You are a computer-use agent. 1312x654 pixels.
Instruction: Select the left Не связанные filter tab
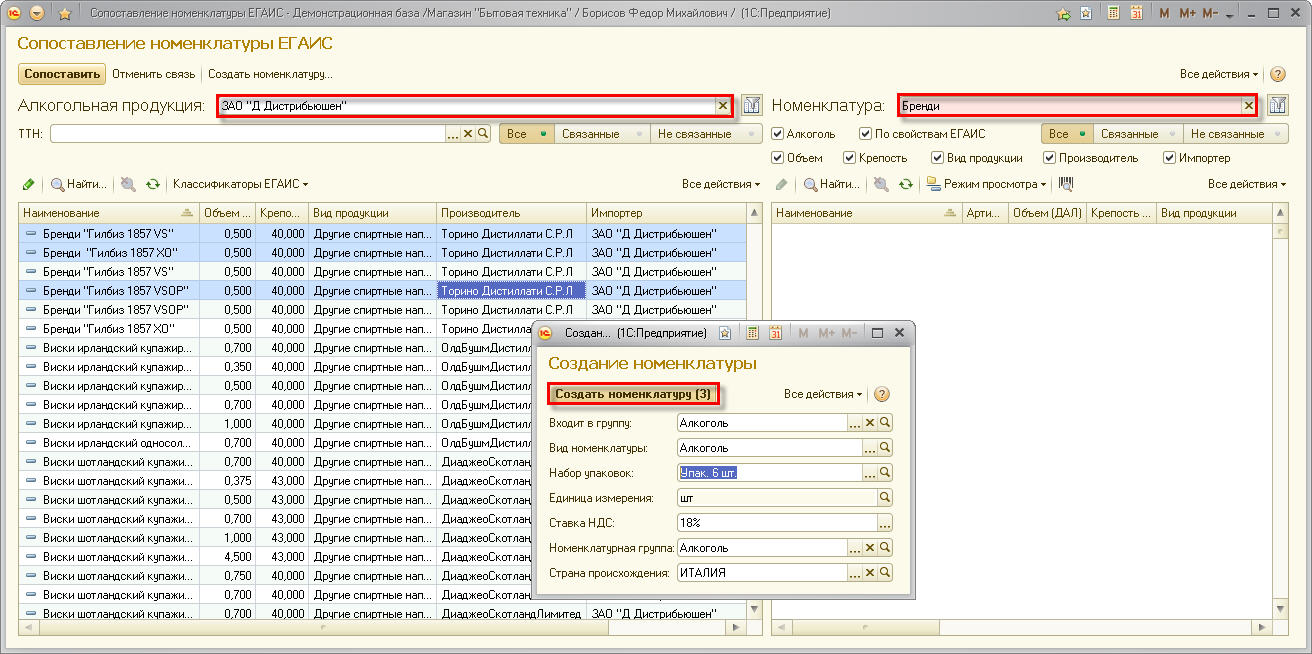point(694,134)
